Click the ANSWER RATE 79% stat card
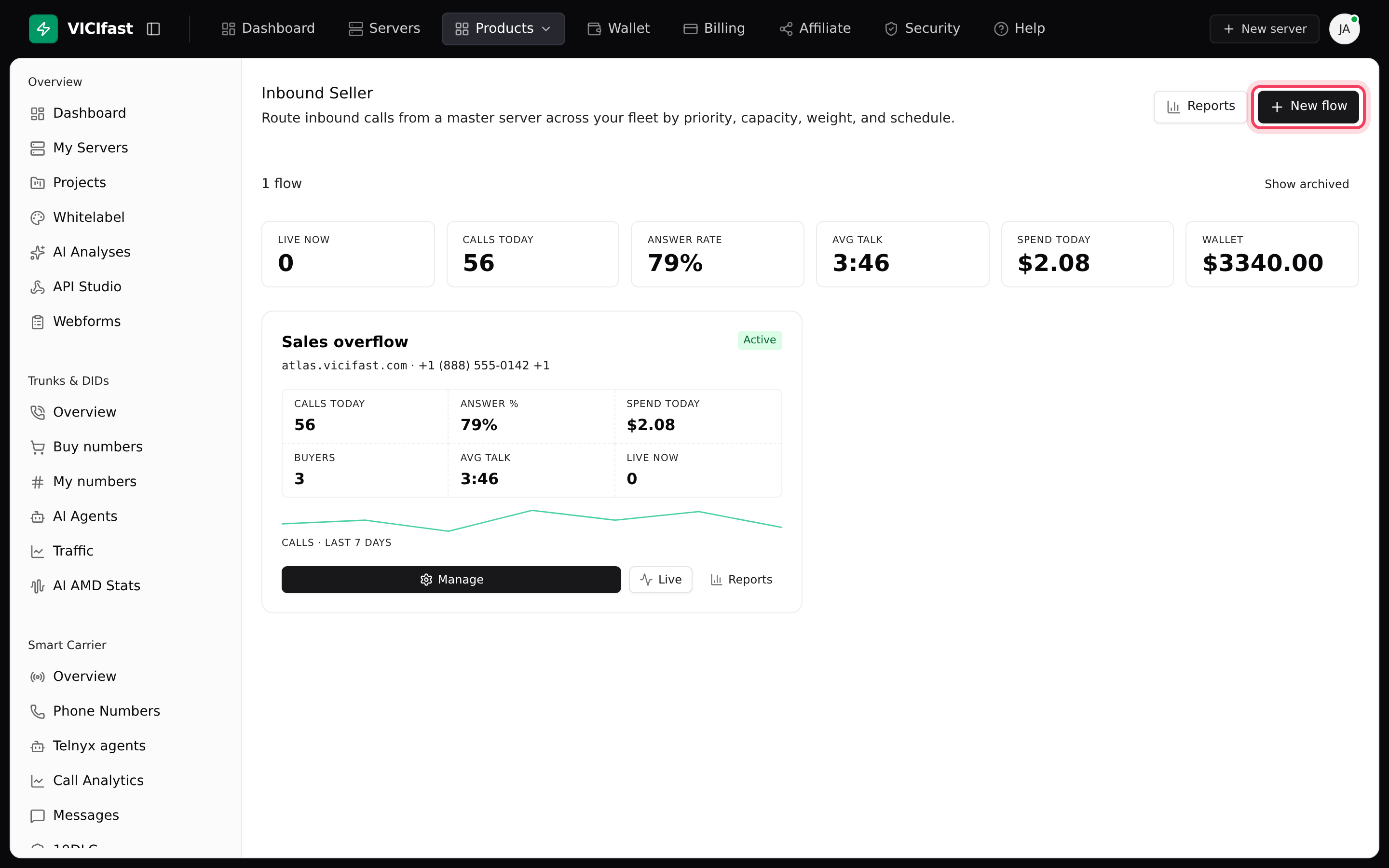 (718, 254)
